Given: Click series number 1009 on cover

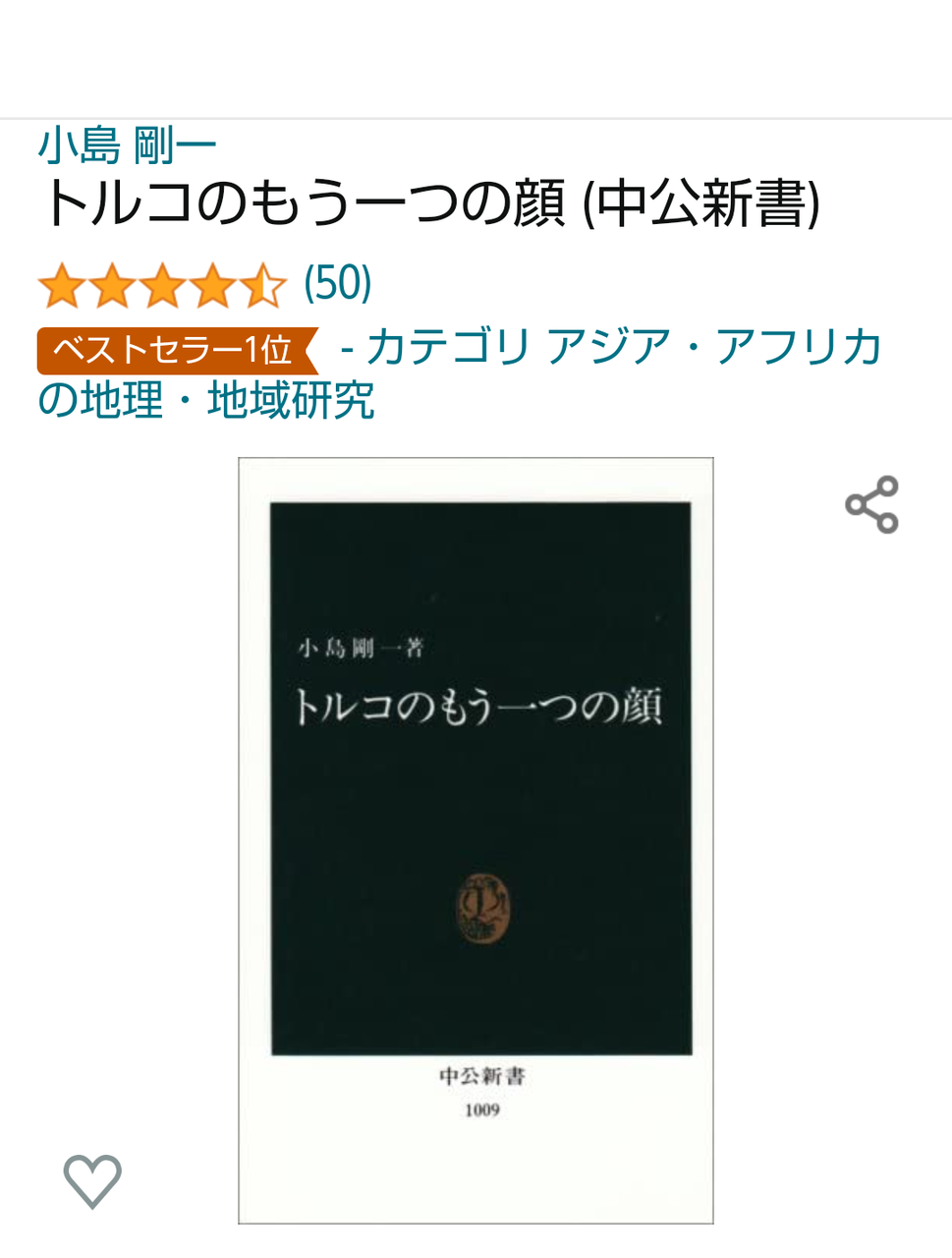Looking at the screenshot, I should click(482, 1111).
